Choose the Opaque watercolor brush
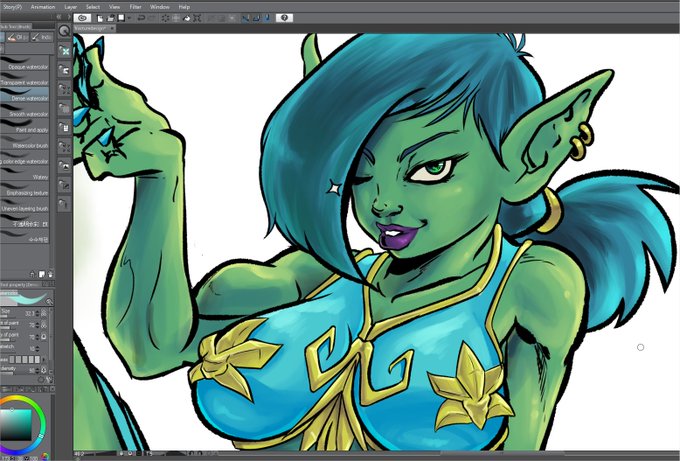This screenshot has height=461, width=680. point(24,63)
